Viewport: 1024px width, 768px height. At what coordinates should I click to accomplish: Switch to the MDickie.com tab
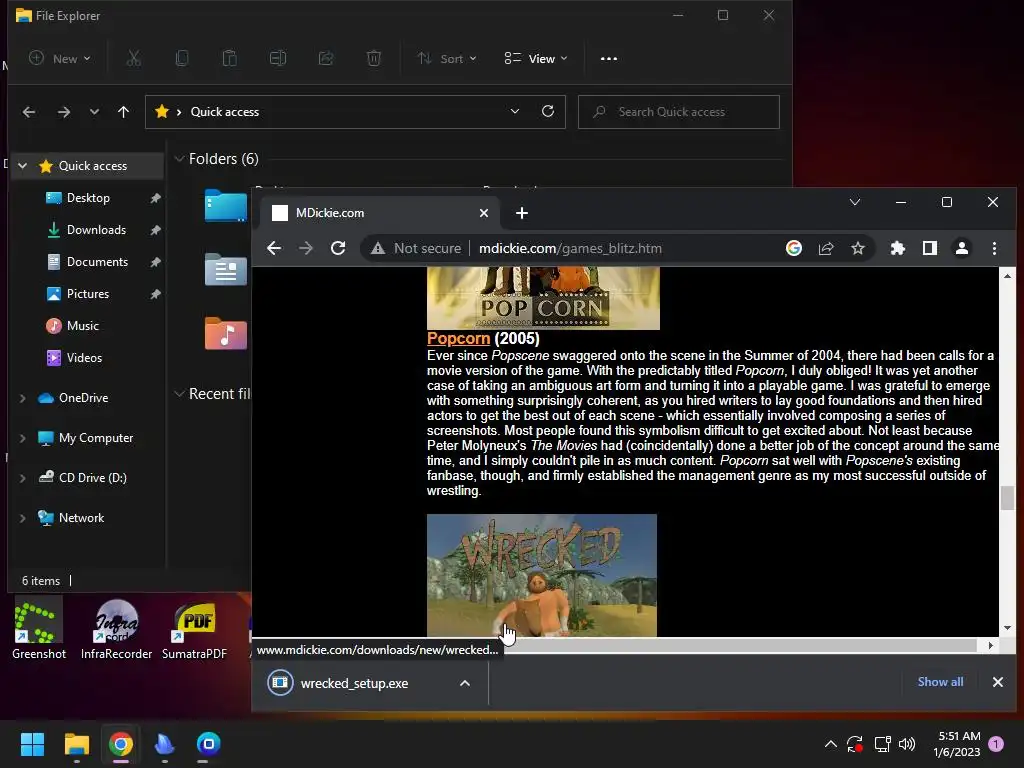[x=379, y=213]
